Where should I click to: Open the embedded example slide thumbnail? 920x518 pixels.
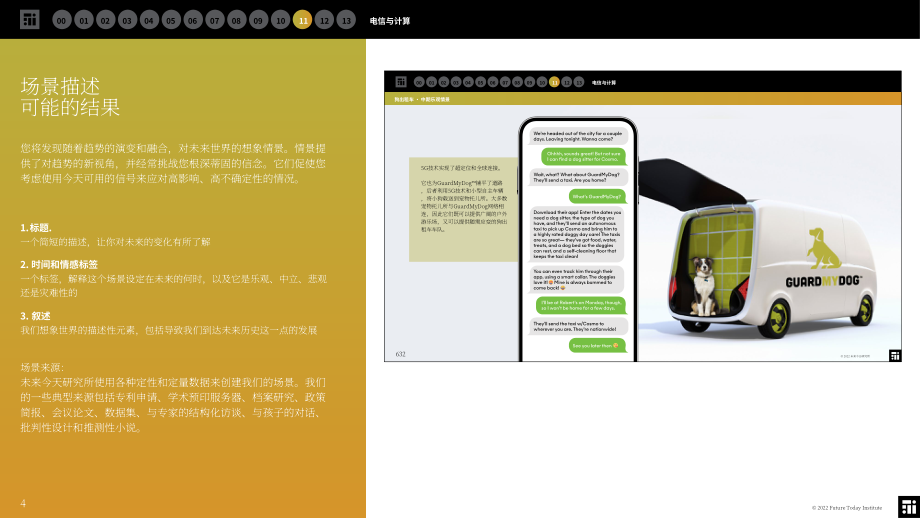pos(642,216)
